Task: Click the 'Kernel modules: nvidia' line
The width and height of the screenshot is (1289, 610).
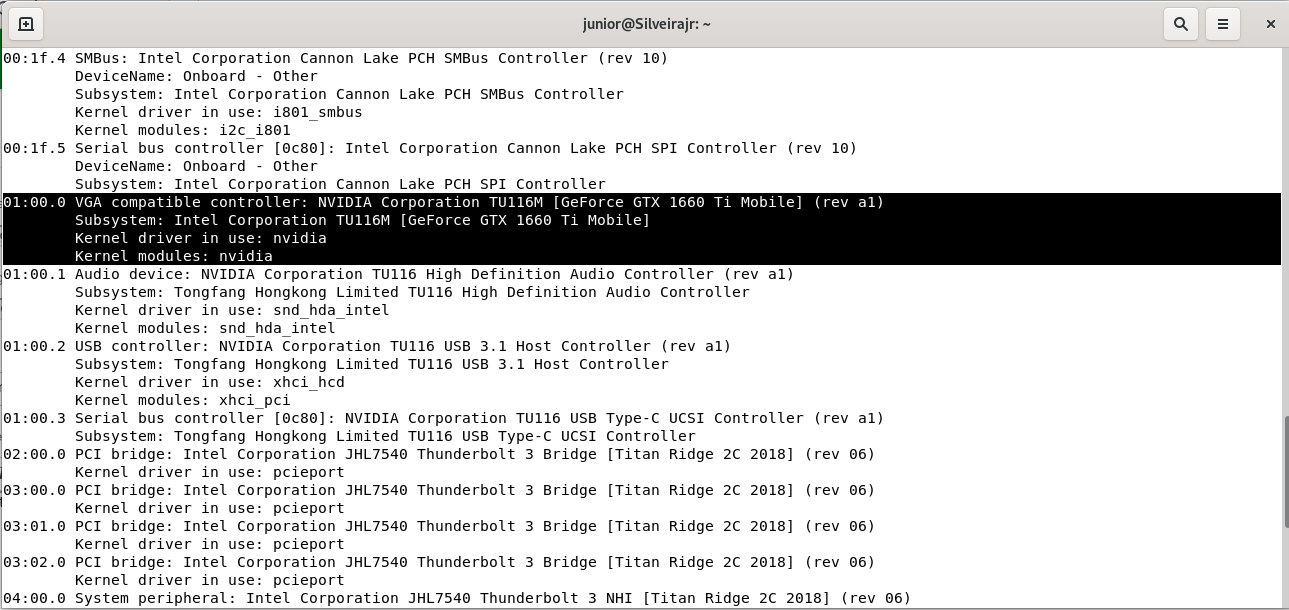Action: point(174,256)
